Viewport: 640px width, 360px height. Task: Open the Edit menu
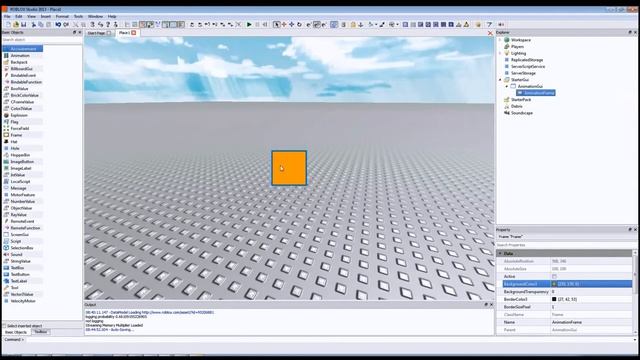(19, 16)
